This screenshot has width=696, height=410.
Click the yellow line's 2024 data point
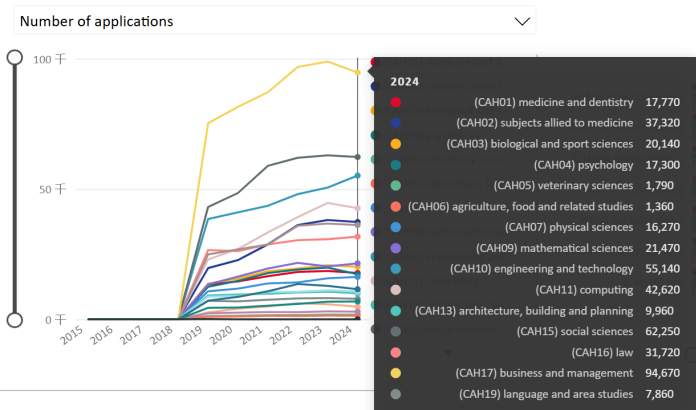tap(357, 72)
